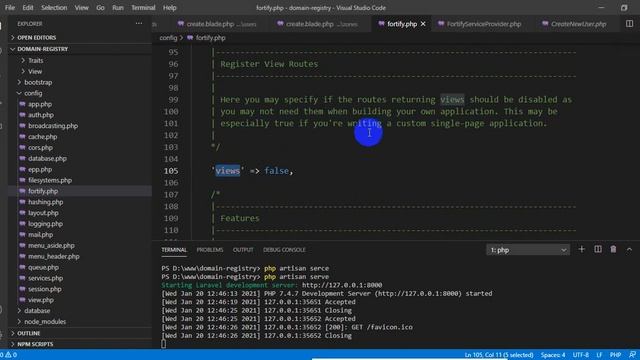Click the file icon beside fortify.php in the tree
This screenshot has width=640, height=360.
tap(22, 191)
